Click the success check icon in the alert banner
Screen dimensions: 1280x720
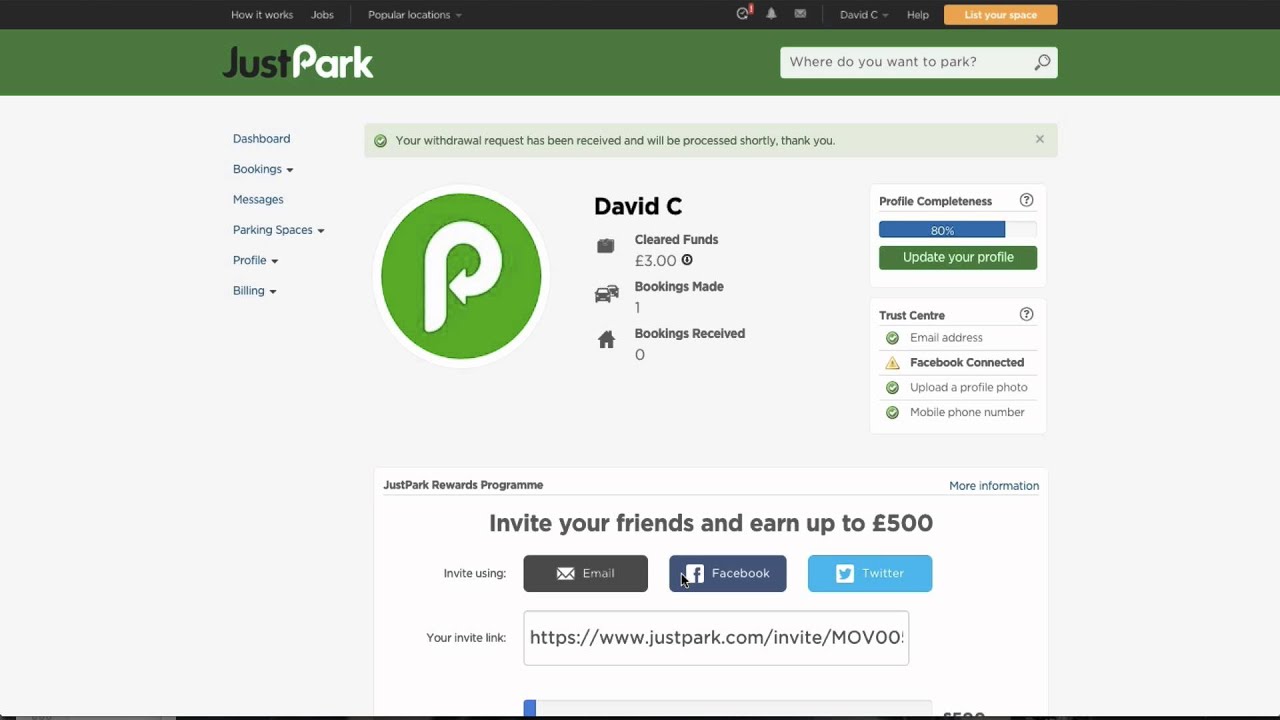[x=380, y=141]
